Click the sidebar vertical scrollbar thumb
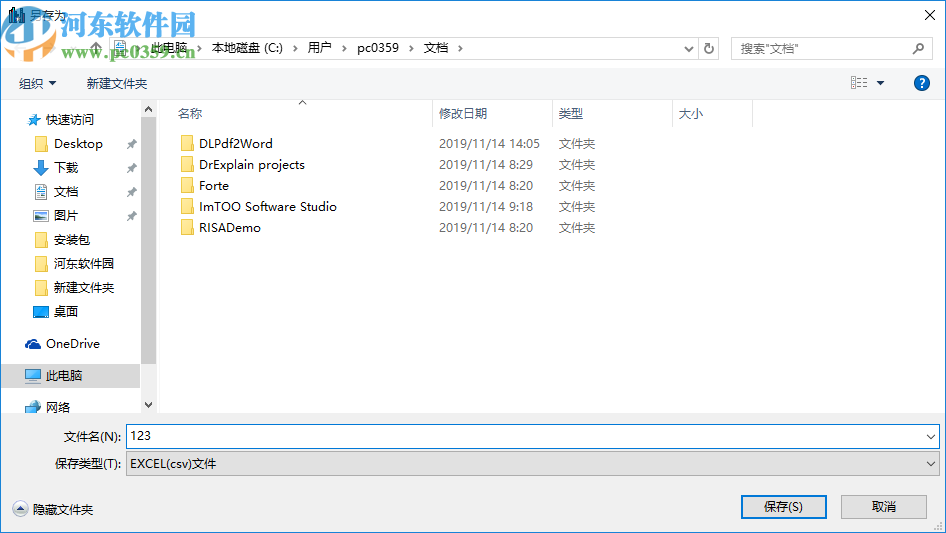The width and height of the screenshot is (946, 533). pyautogui.click(x=148, y=240)
